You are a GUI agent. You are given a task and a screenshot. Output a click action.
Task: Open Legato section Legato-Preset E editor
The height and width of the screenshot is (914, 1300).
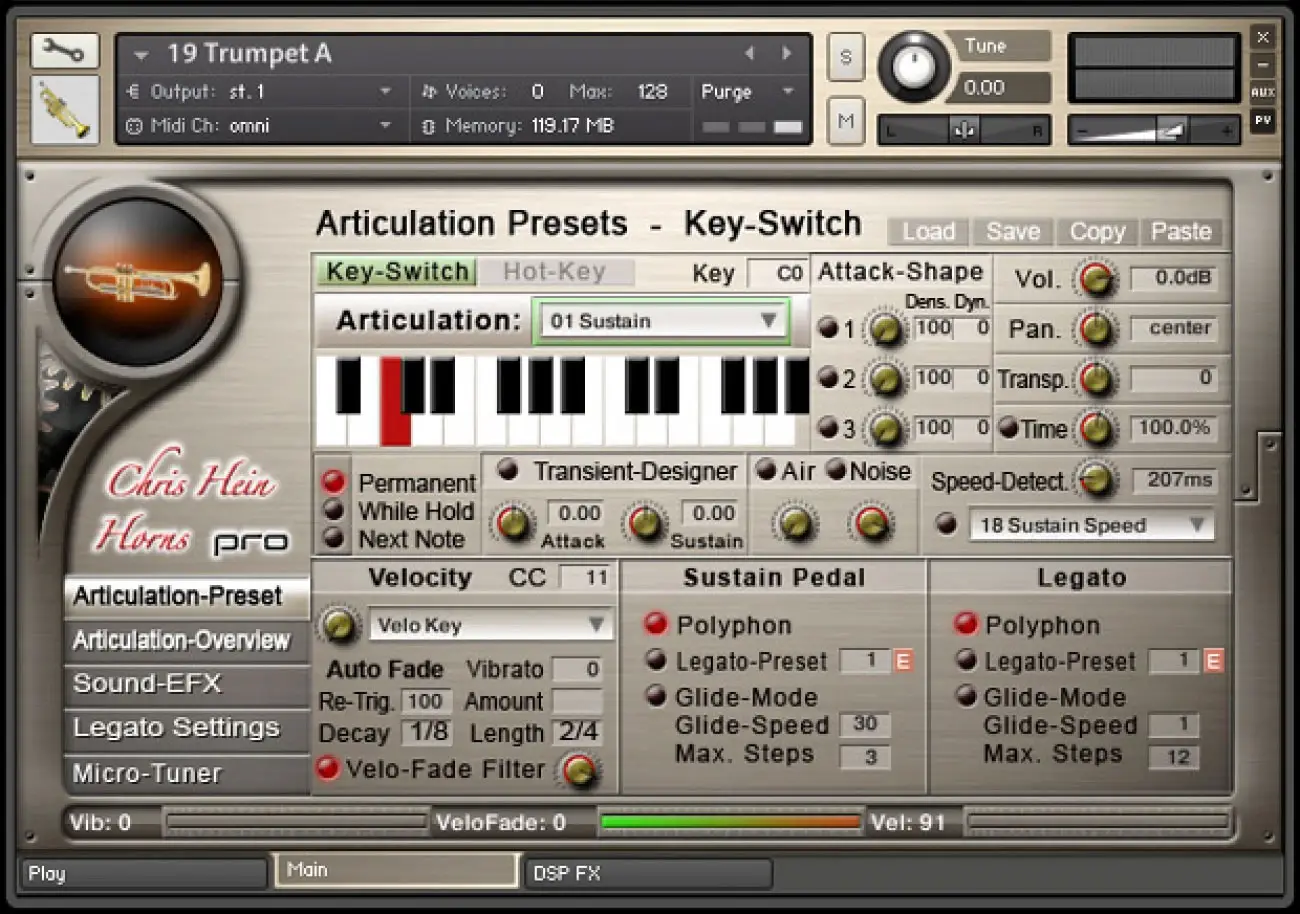tap(1213, 661)
